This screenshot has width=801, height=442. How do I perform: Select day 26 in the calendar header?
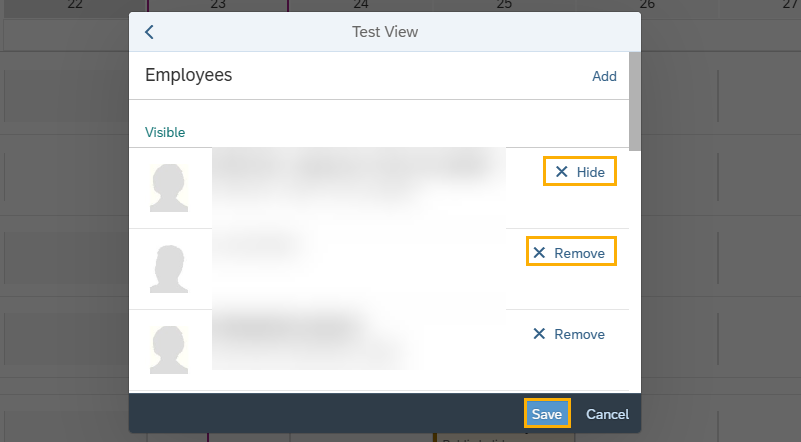tap(647, 5)
